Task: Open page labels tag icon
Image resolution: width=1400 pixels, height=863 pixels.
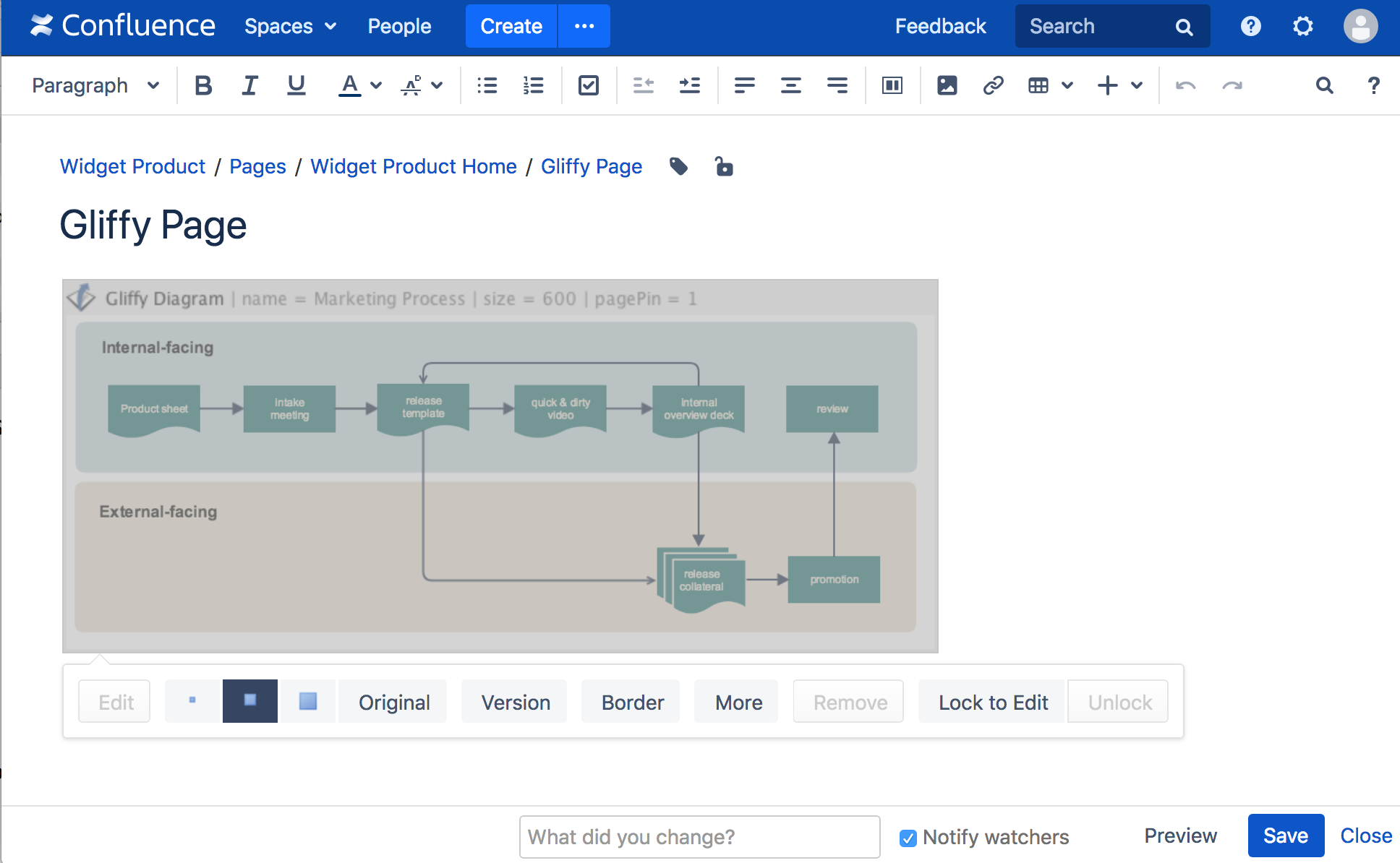Action: pos(678,166)
